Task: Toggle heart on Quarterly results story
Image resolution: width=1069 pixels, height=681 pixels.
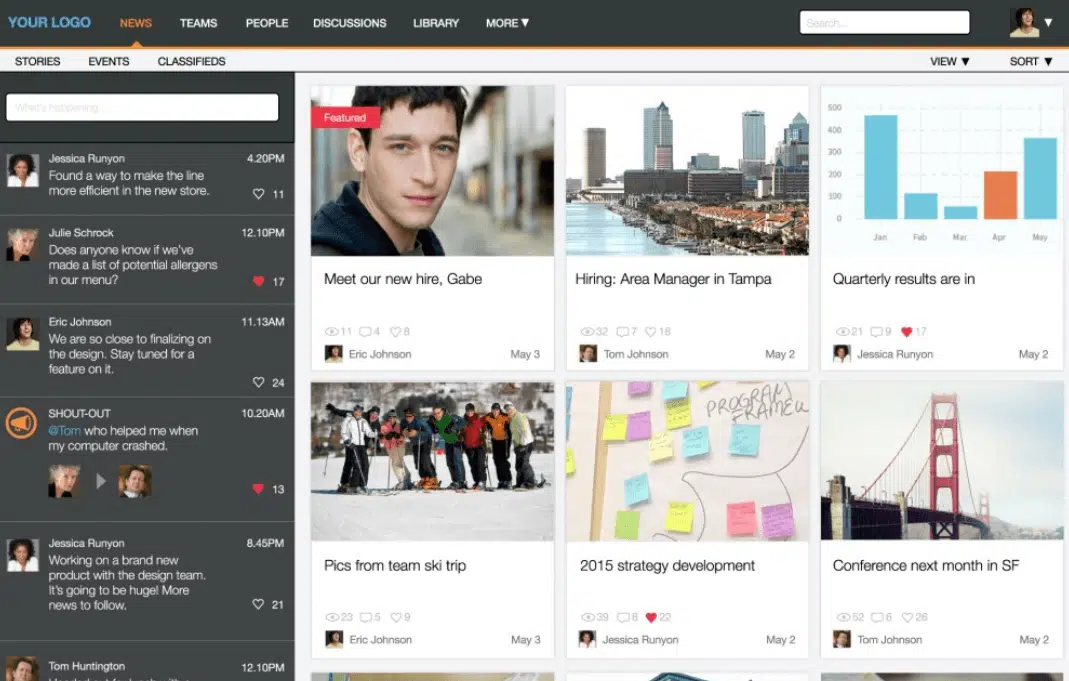Action: [x=907, y=331]
